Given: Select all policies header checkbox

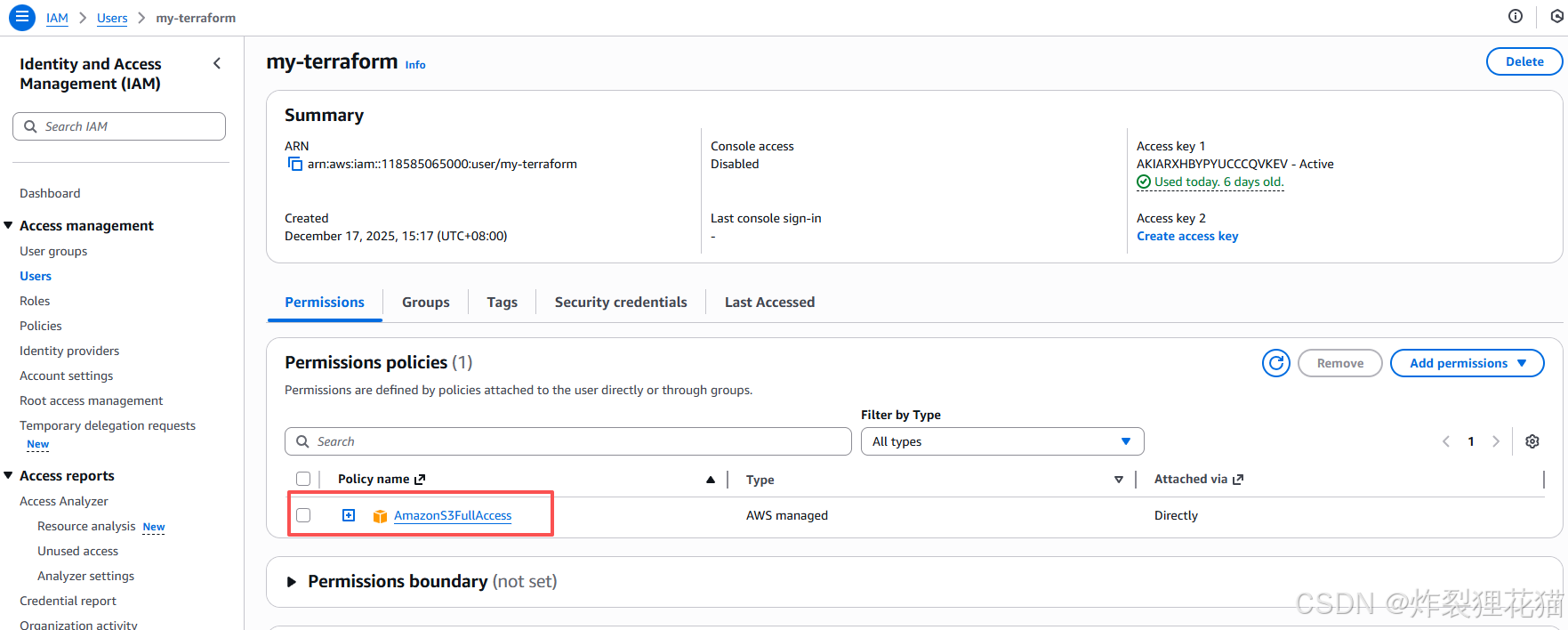Looking at the screenshot, I should [x=303, y=479].
